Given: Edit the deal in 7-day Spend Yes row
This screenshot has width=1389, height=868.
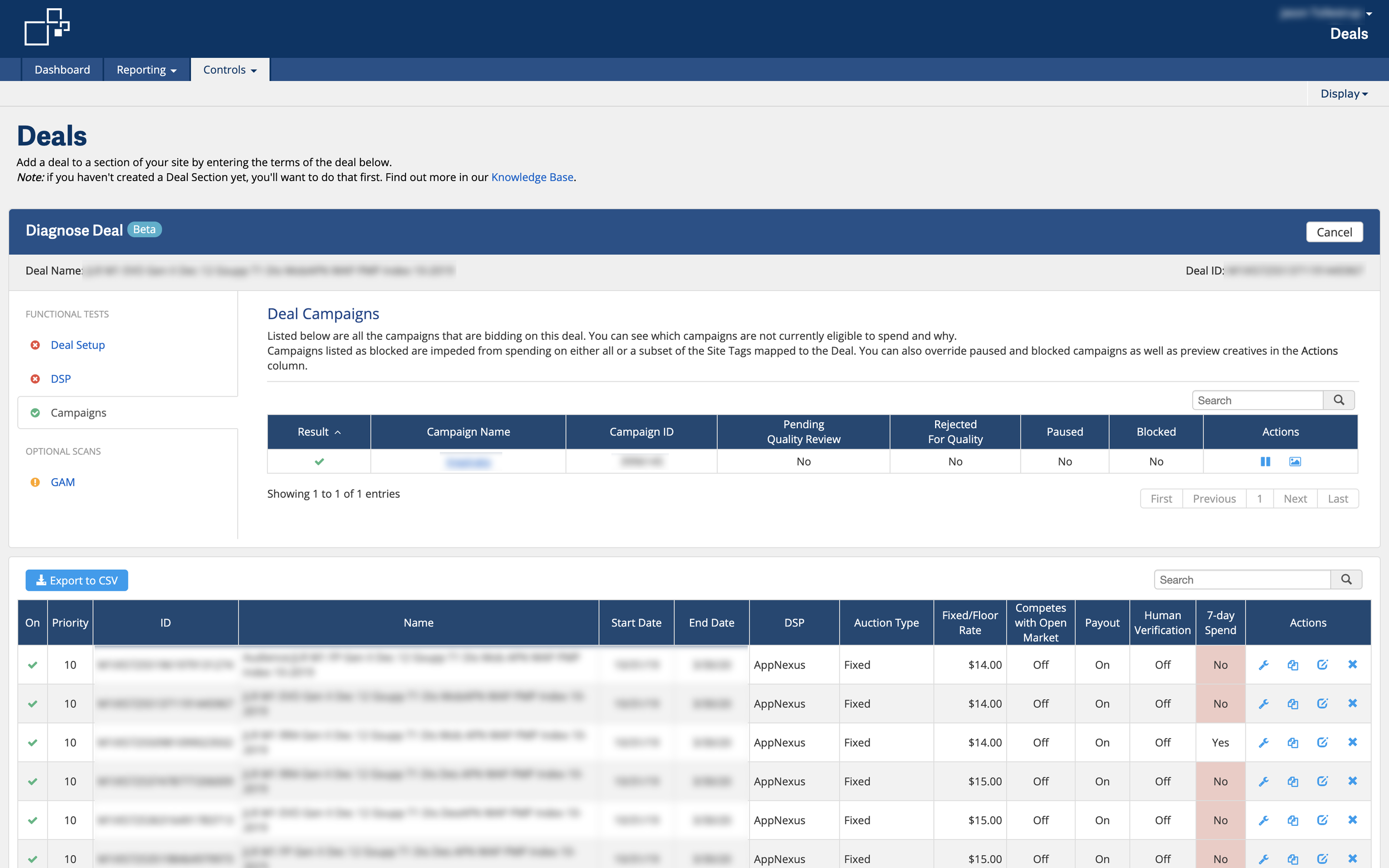Looking at the screenshot, I should (1322, 742).
